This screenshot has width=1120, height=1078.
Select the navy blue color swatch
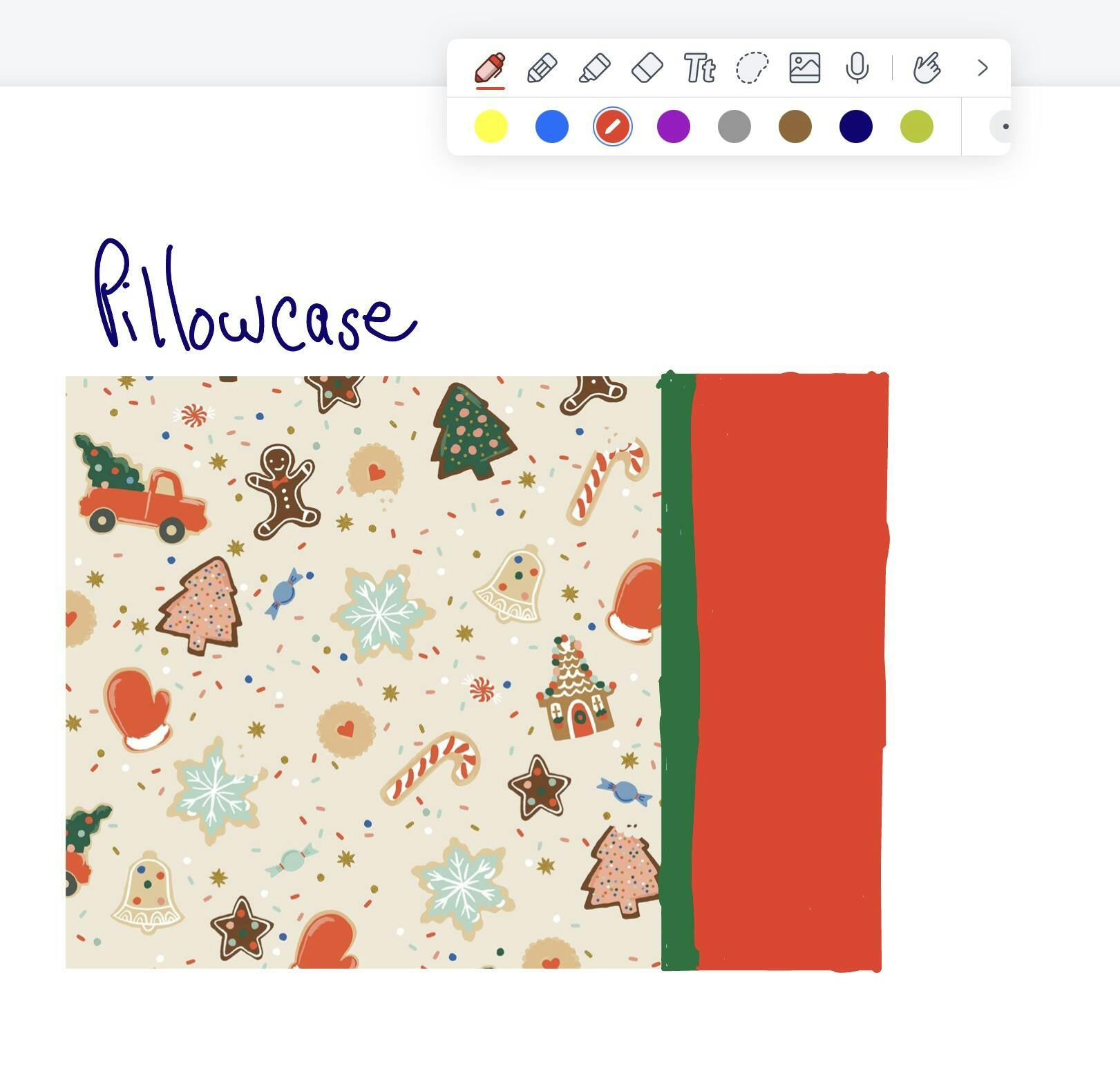(x=856, y=126)
